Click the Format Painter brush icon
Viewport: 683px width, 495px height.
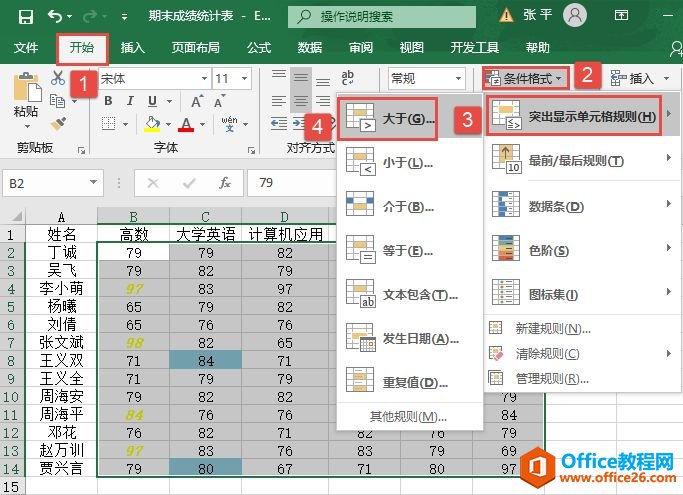point(58,124)
